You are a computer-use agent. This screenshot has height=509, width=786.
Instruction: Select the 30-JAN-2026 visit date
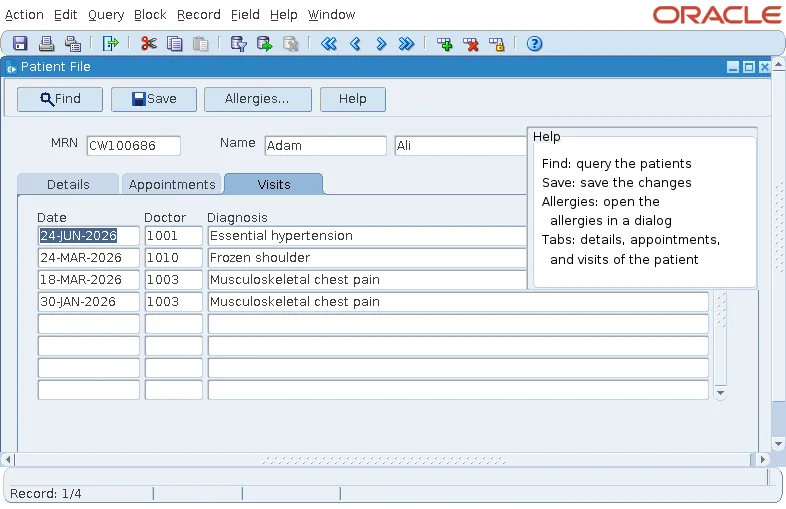coord(89,302)
